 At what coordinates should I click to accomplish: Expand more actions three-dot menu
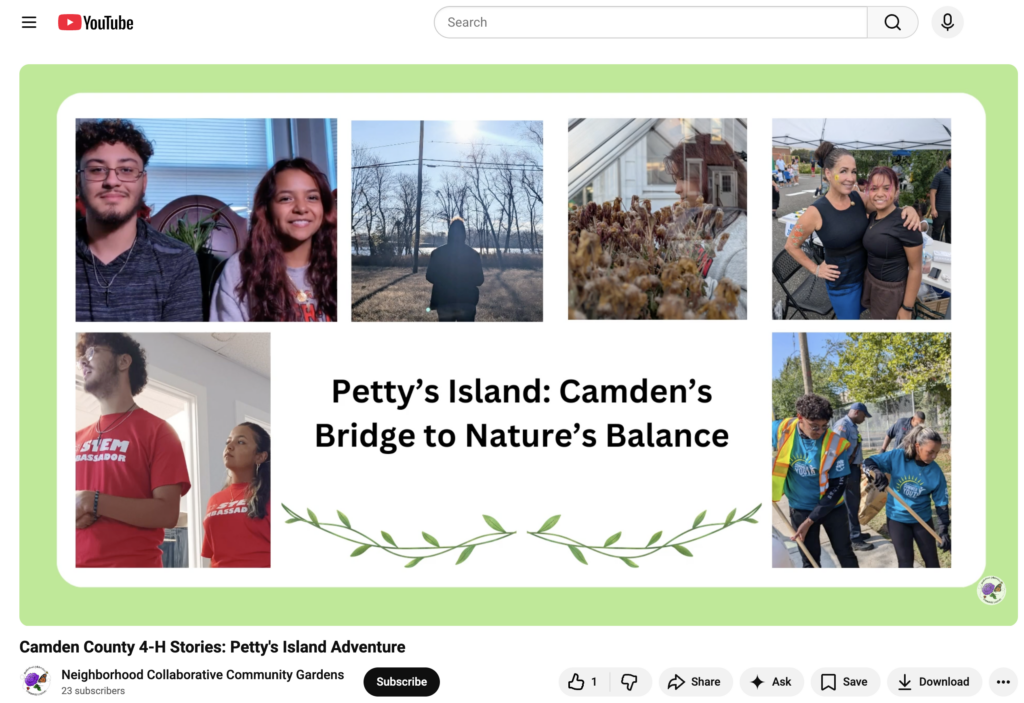tap(1003, 682)
